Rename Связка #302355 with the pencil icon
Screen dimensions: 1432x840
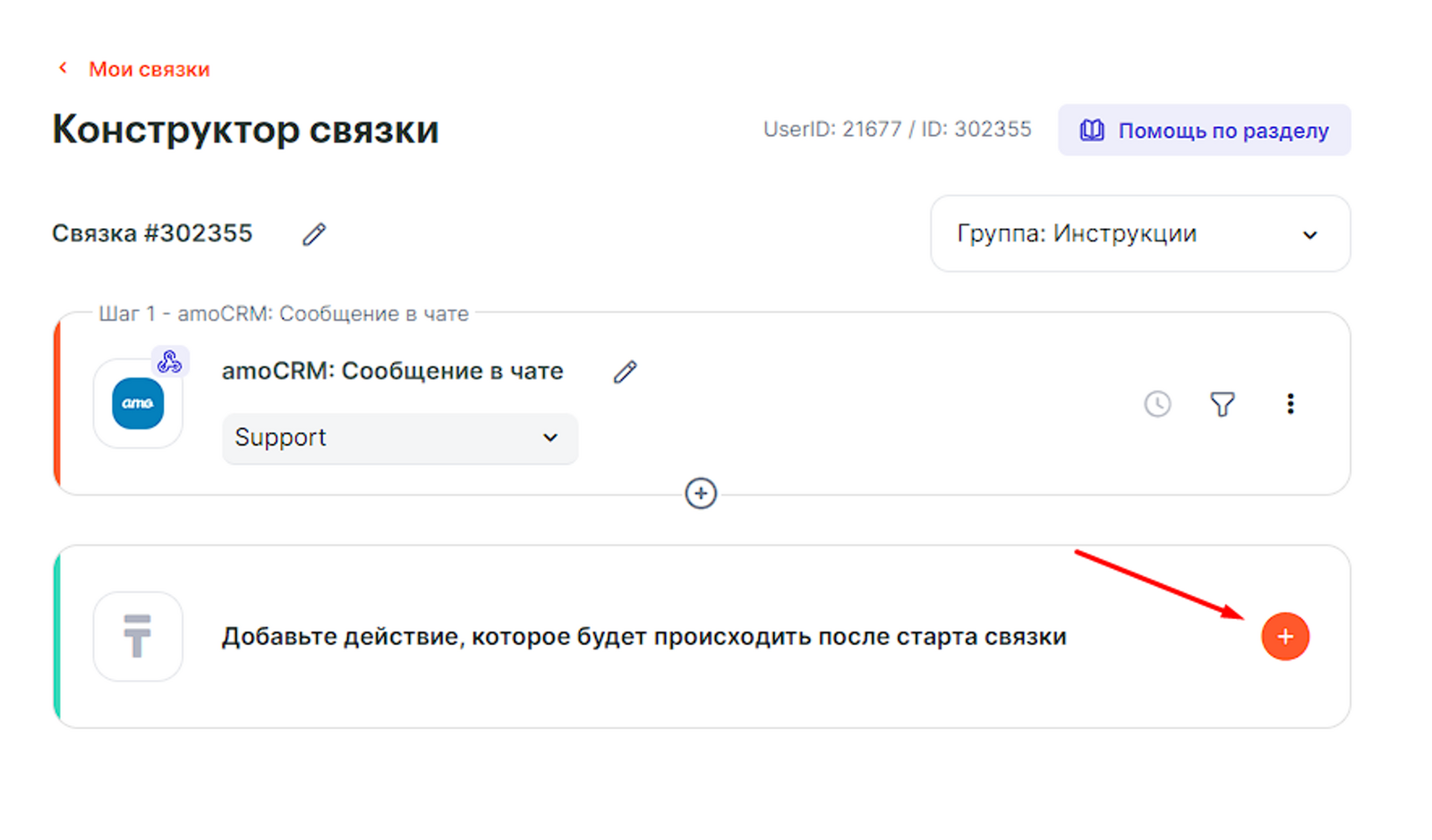(x=314, y=234)
